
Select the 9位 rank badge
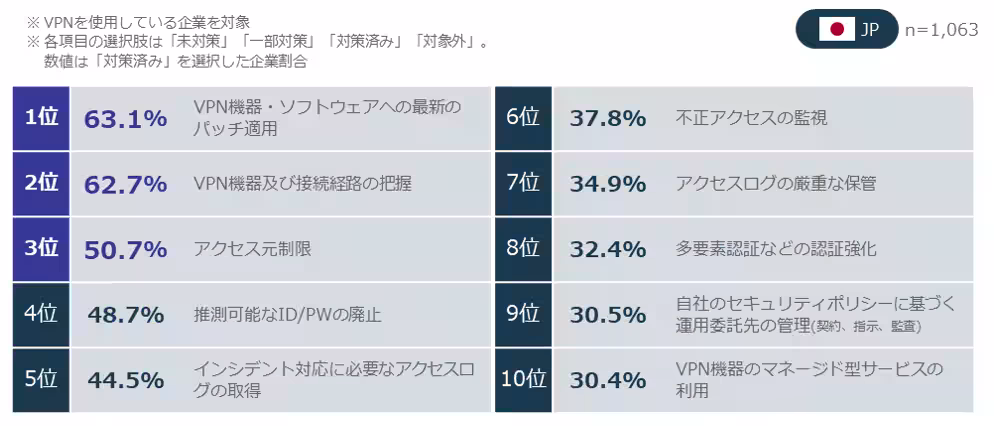pyautogui.click(x=522, y=315)
